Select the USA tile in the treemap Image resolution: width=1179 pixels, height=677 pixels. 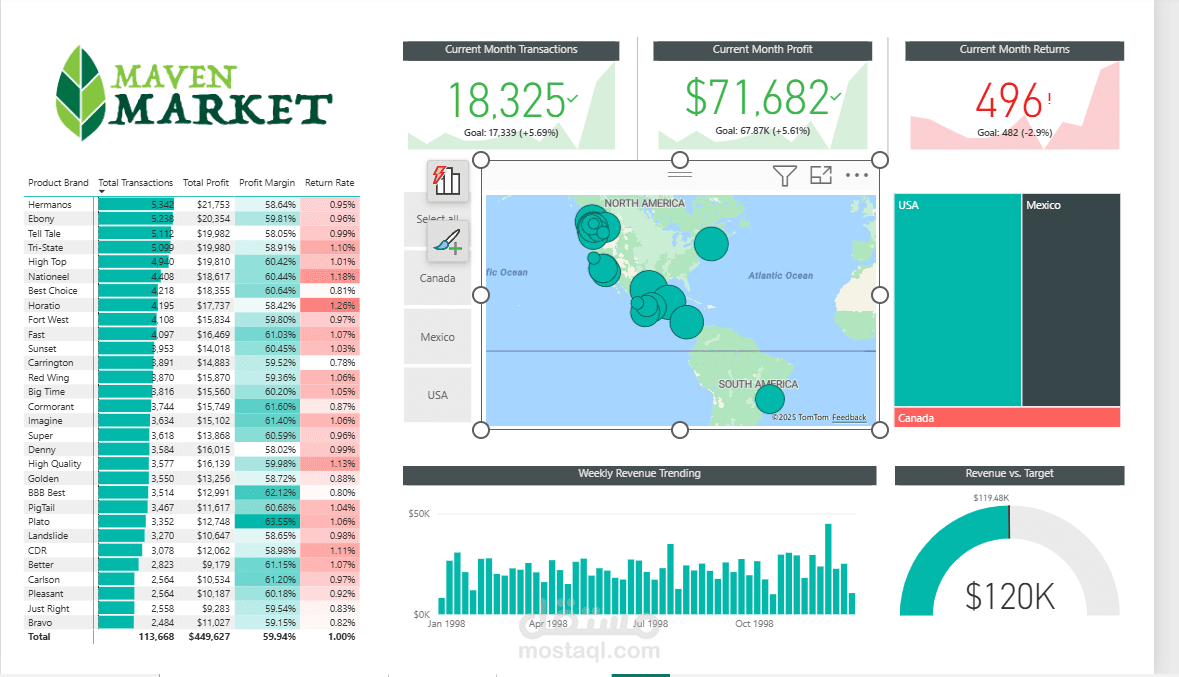(x=957, y=300)
